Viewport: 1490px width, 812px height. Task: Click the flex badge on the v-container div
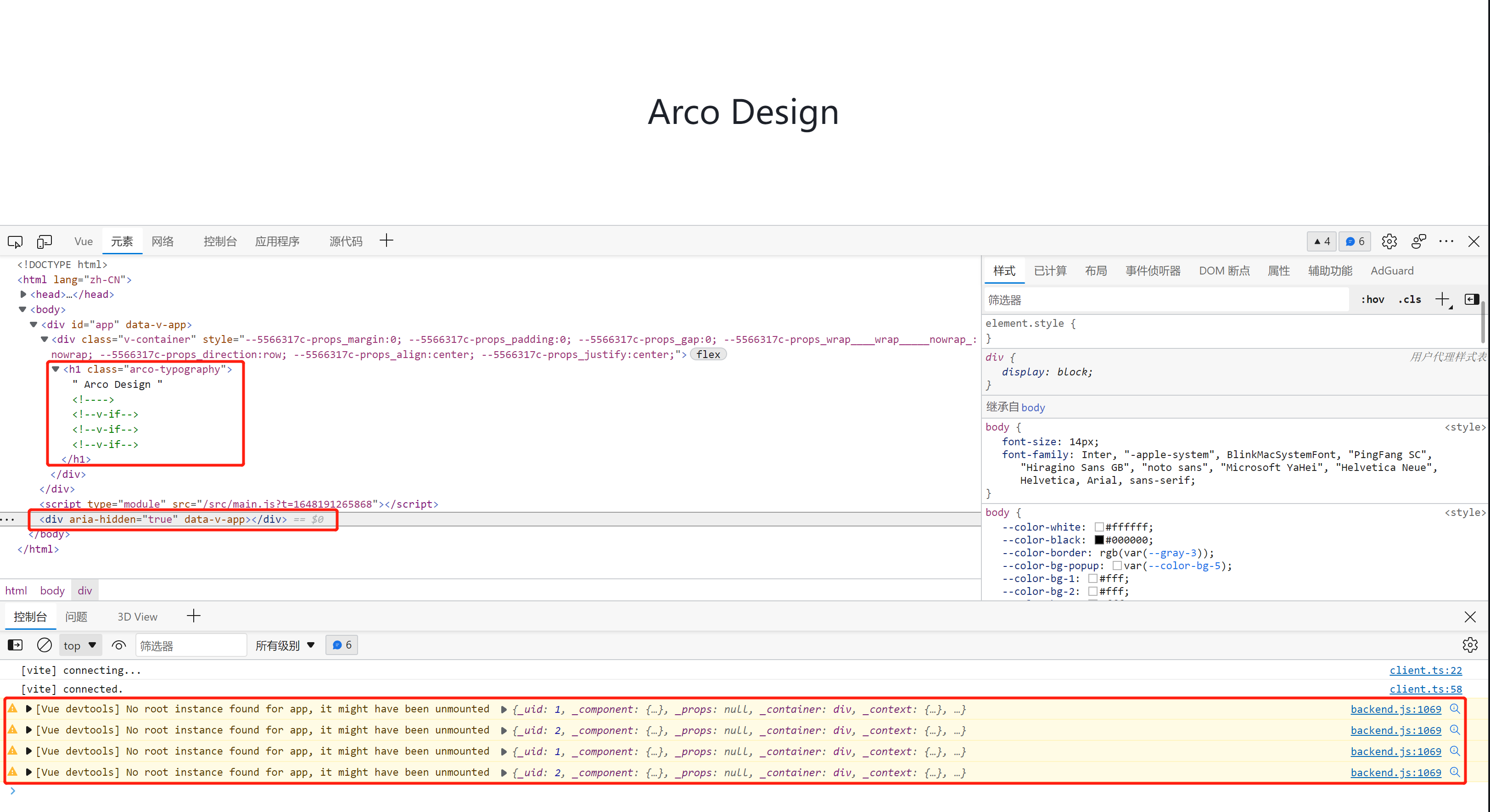(x=708, y=354)
